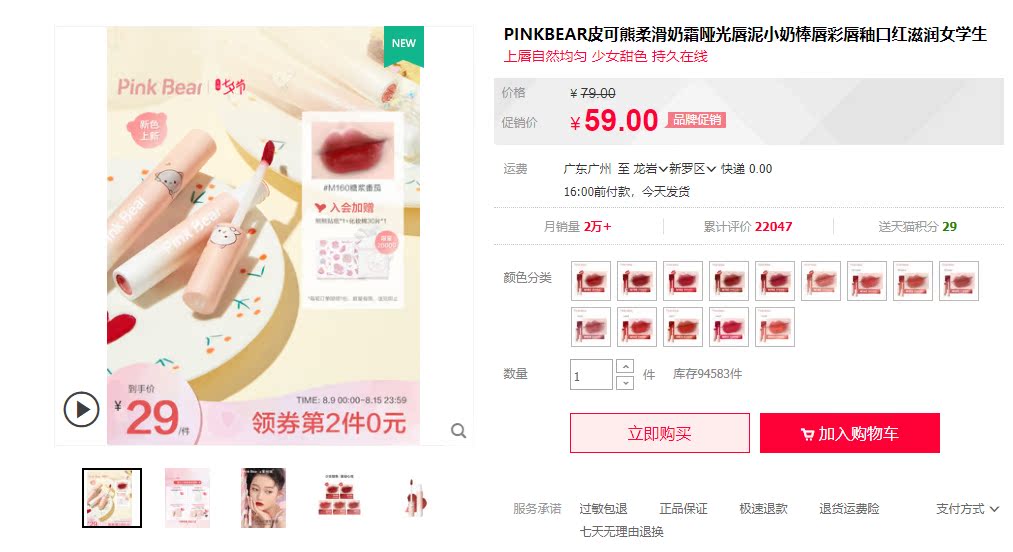1013x552 pixels.
Task: Increase quantity with the up arrow
Action: [x=625, y=366]
